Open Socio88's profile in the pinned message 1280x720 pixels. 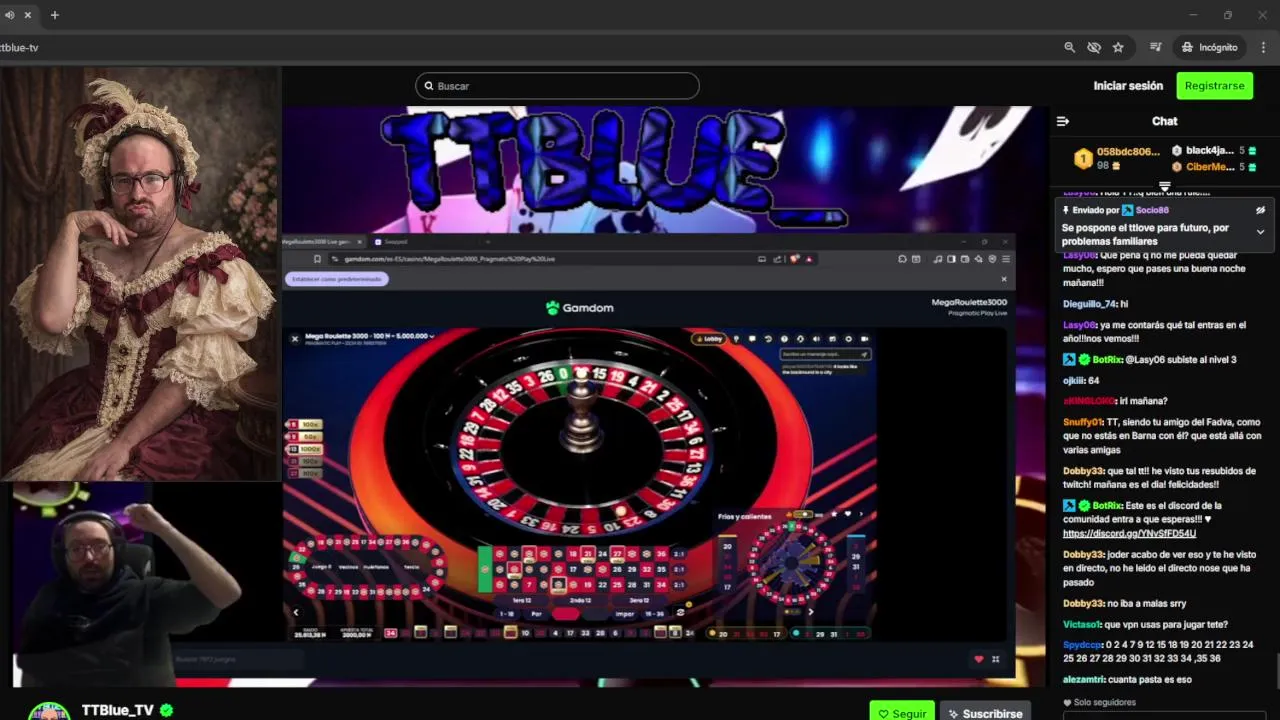(x=1152, y=210)
